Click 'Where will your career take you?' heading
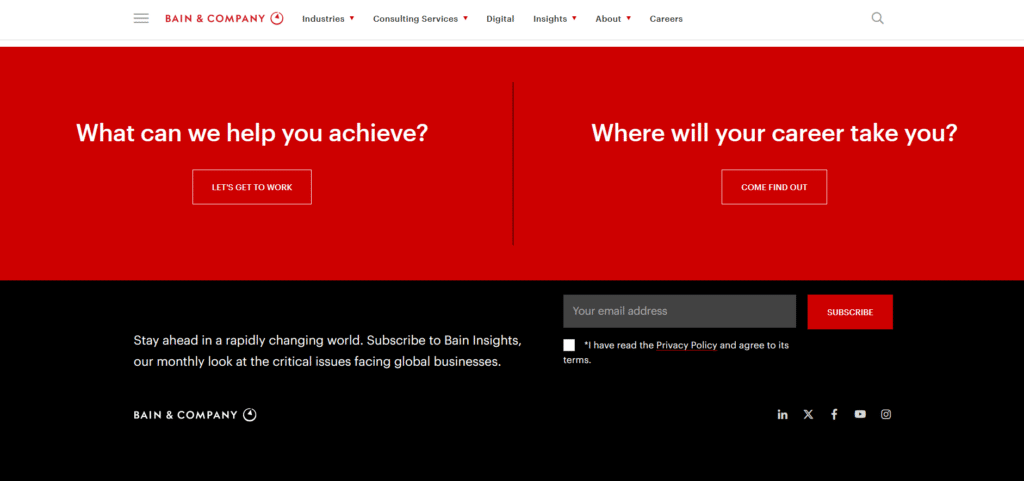 [x=774, y=133]
